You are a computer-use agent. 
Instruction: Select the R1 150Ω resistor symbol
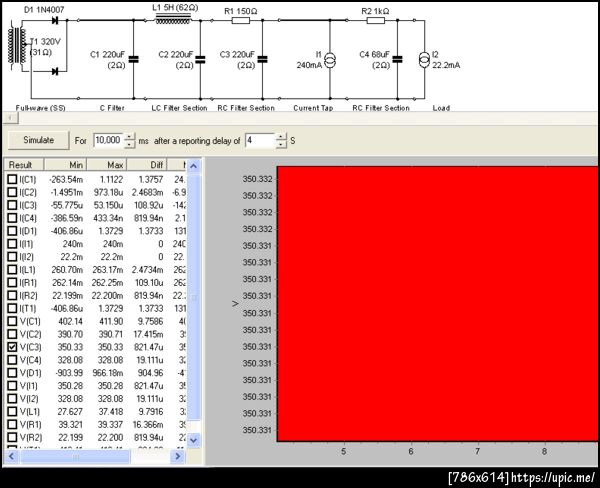click(x=241, y=20)
